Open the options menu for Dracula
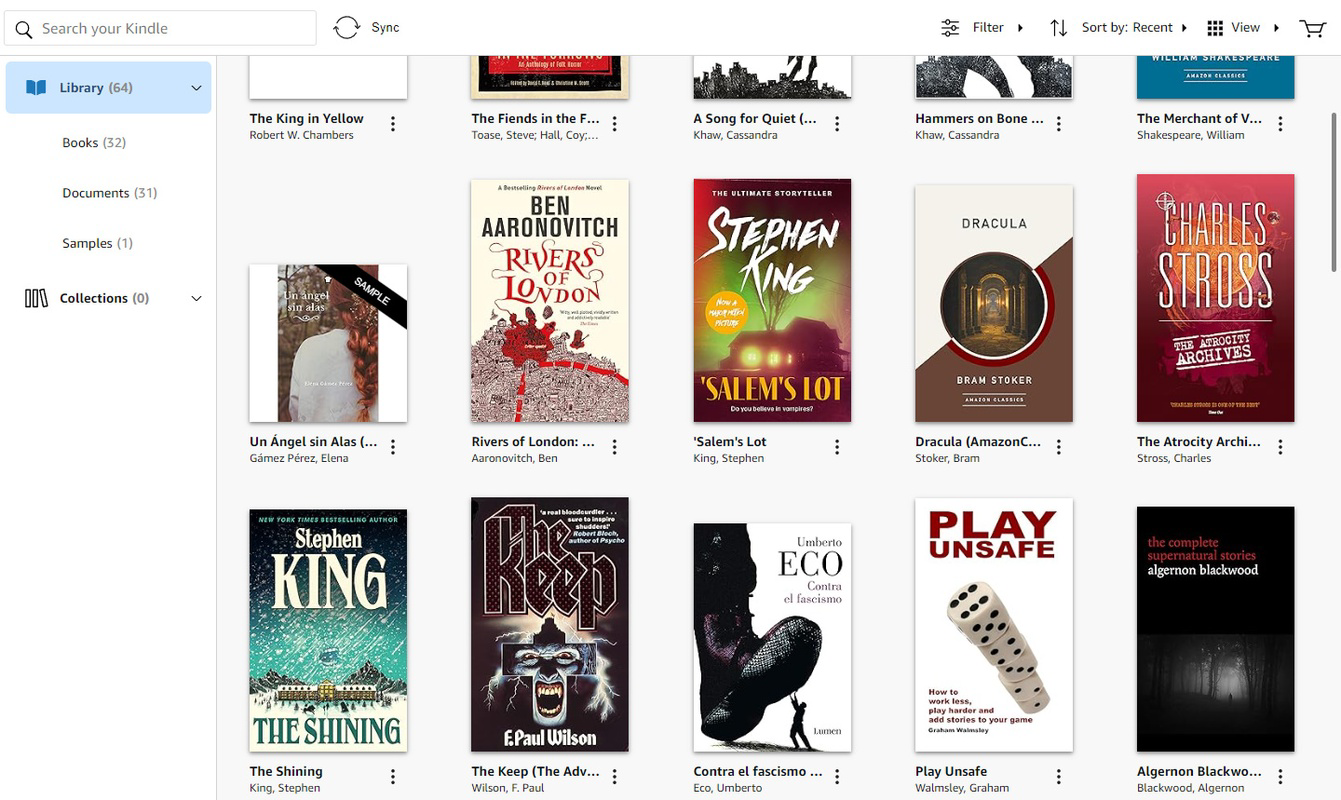Viewport: 1341px width, 800px height. click(1059, 446)
